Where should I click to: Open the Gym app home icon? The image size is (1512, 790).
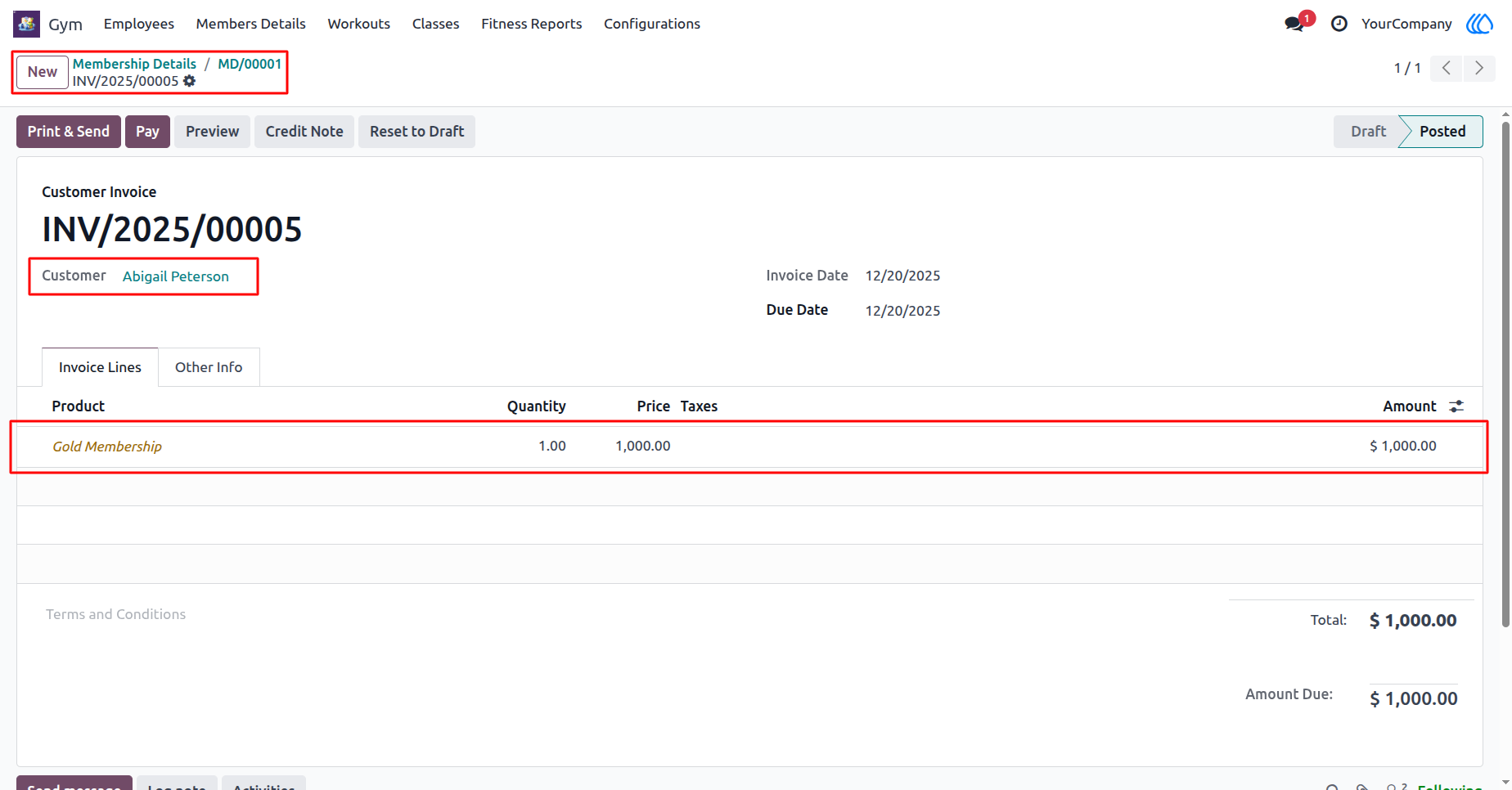coord(26,24)
